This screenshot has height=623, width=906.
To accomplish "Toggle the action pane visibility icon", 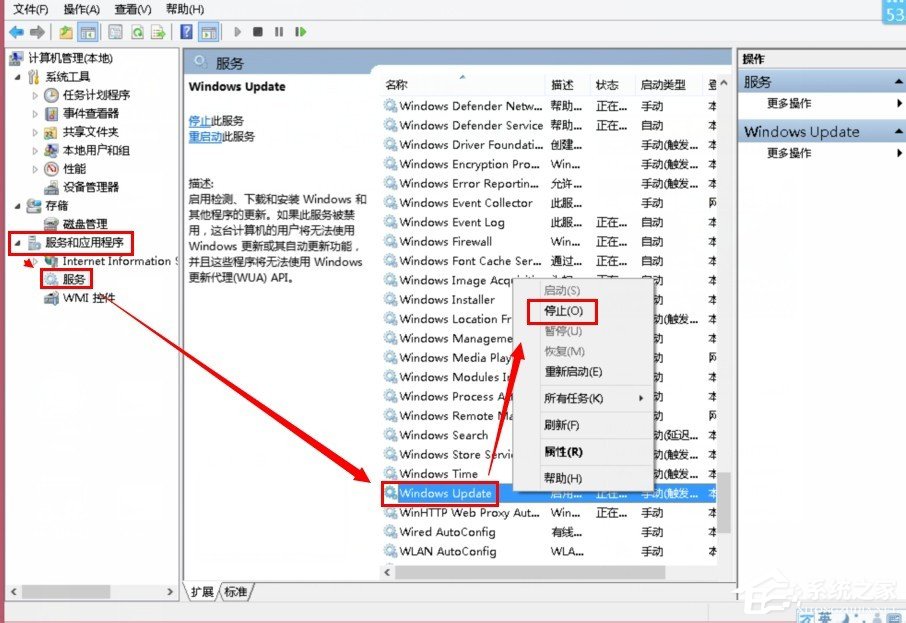I will pyautogui.click(x=210, y=31).
